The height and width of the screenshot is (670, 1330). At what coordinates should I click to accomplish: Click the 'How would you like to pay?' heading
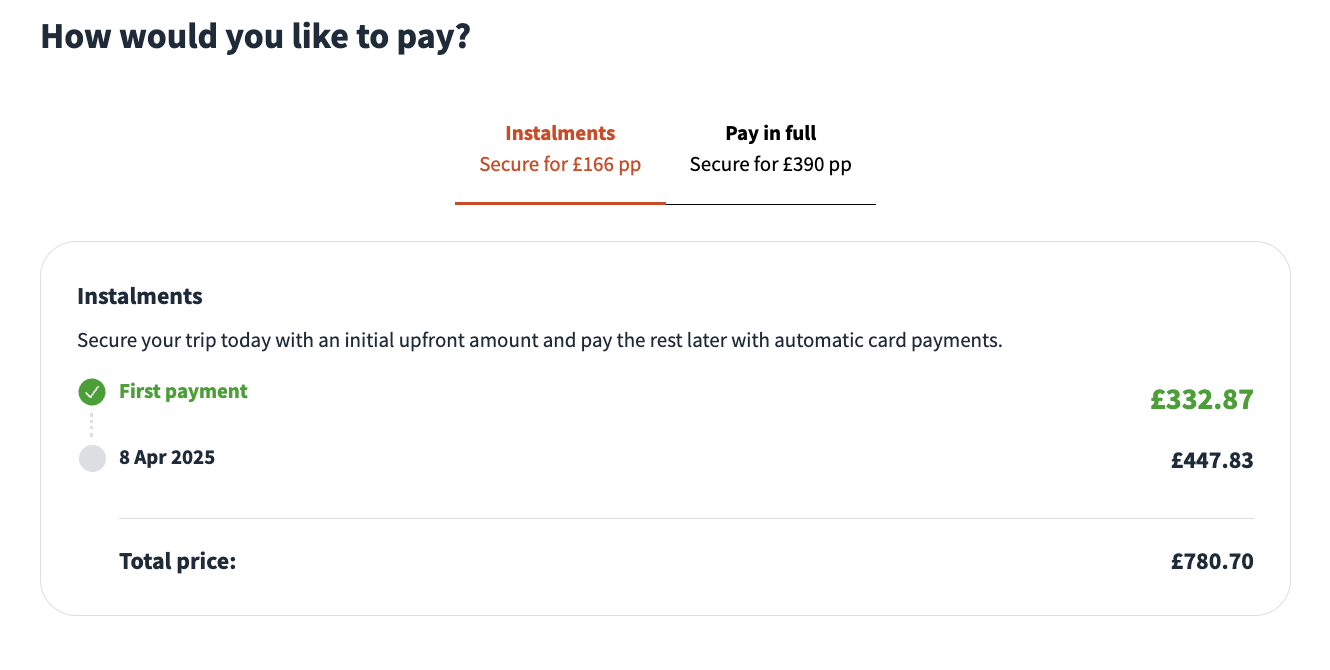coord(255,37)
